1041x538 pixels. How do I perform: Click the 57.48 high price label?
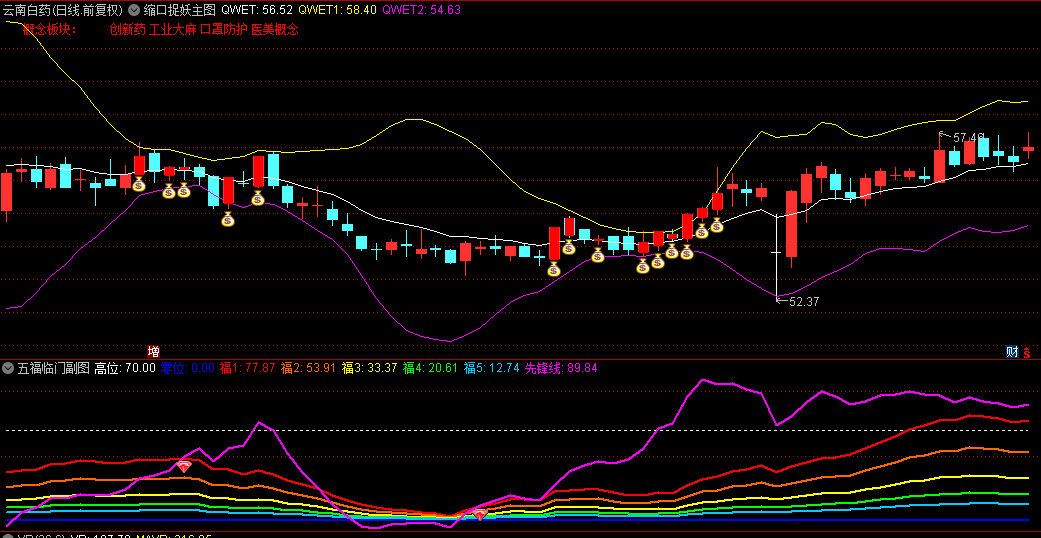pyautogui.click(x=968, y=137)
